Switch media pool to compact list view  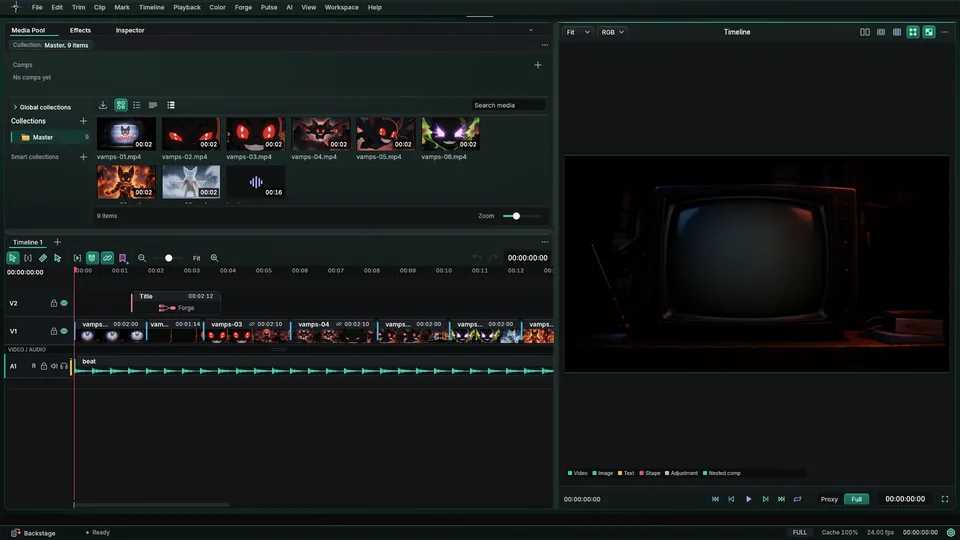pos(137,105)
